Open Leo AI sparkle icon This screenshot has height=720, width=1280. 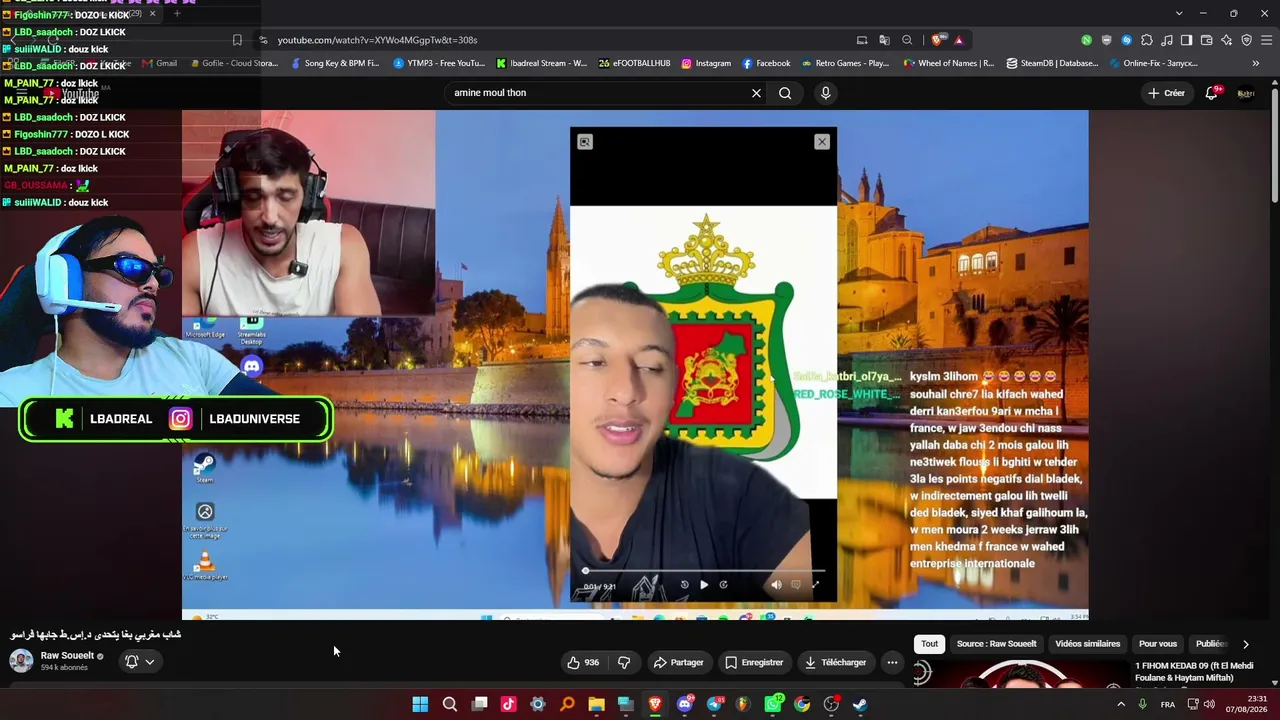[x=1226, y=40]
